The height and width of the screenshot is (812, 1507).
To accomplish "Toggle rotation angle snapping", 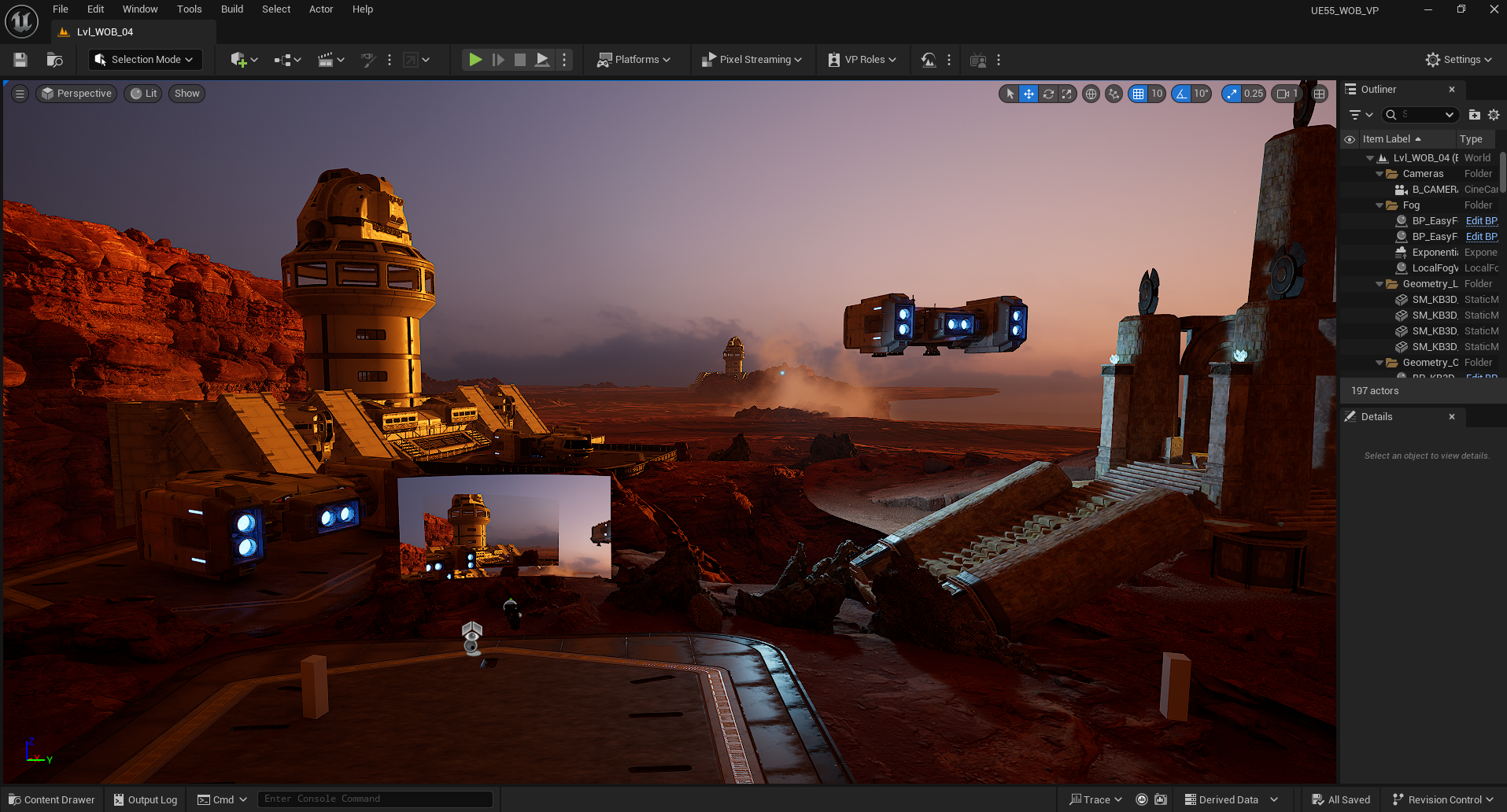I will [1181, 94].
